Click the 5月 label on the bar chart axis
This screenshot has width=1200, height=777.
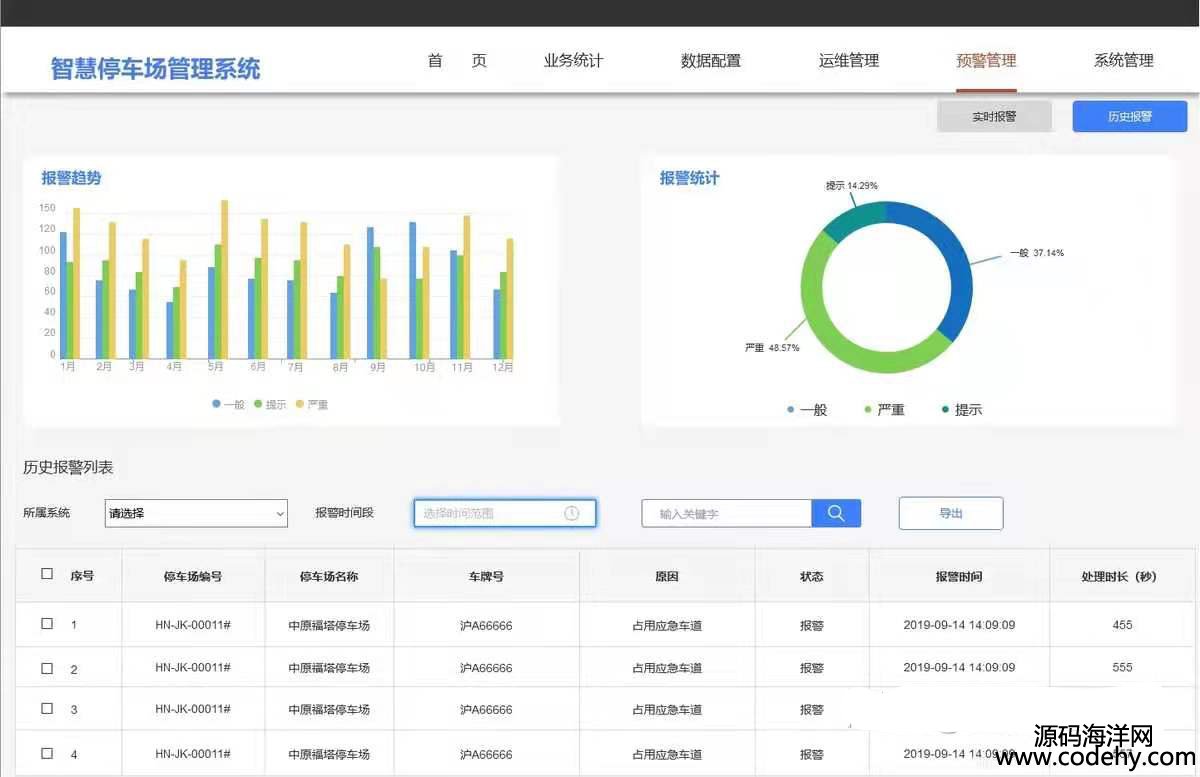[x=215, y=367]
